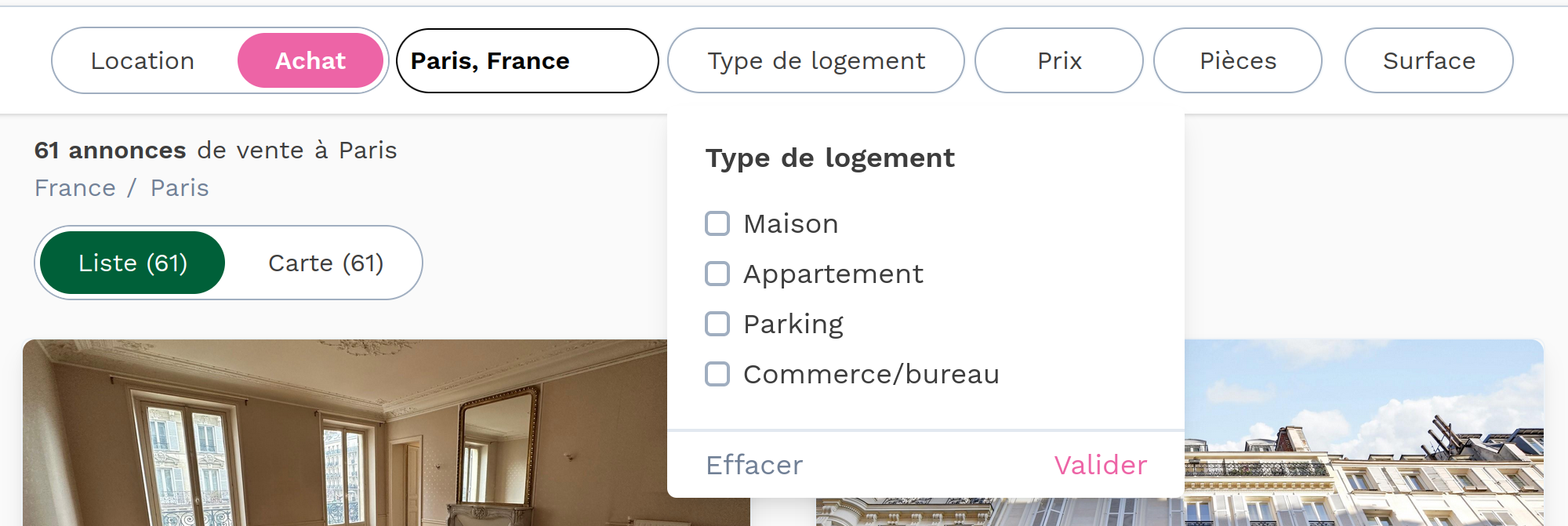Check the Maison checkbox
This screenshot has height=526, width=1568.
(717, 224)
